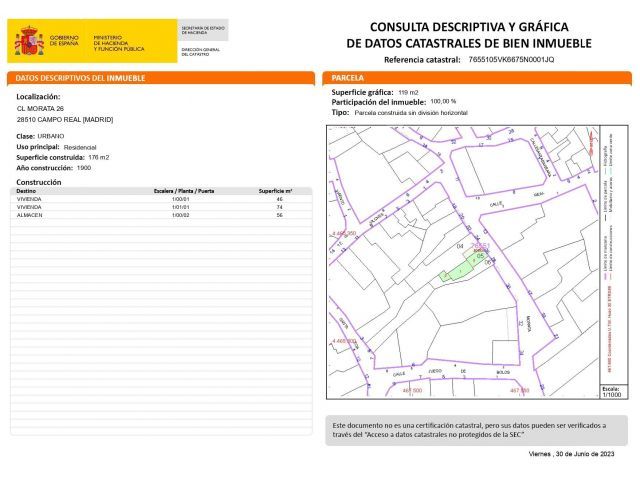Click the 'Superficie m²' column header
The height and width of the screenshot is (480, 640).
tap(276, 191)
